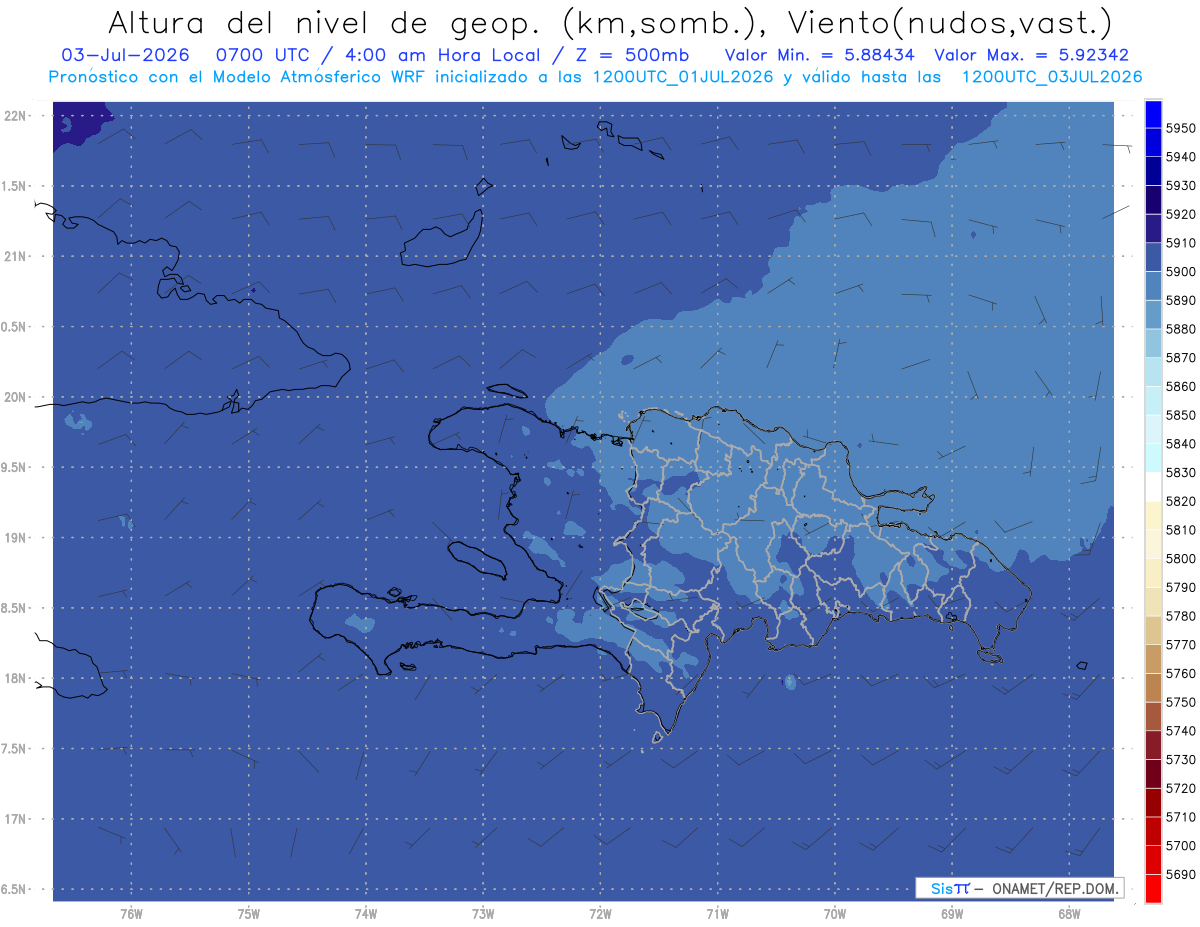This screenshot has height=927, width=1200.
Task: Click the '0.5N' latitude label
Action: click(14, 327)
